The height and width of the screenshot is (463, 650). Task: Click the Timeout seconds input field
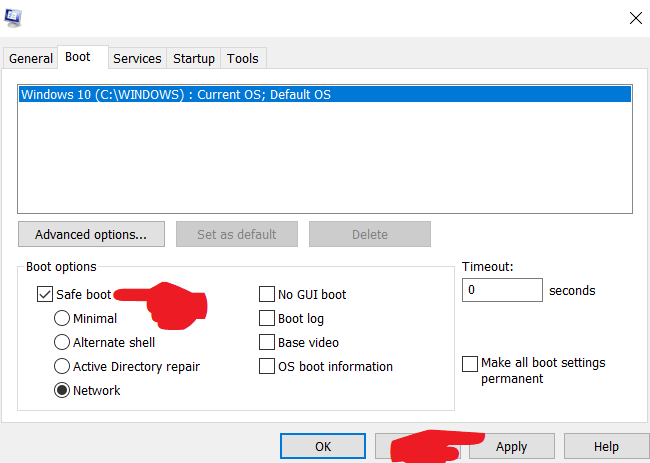pos(502,290)
